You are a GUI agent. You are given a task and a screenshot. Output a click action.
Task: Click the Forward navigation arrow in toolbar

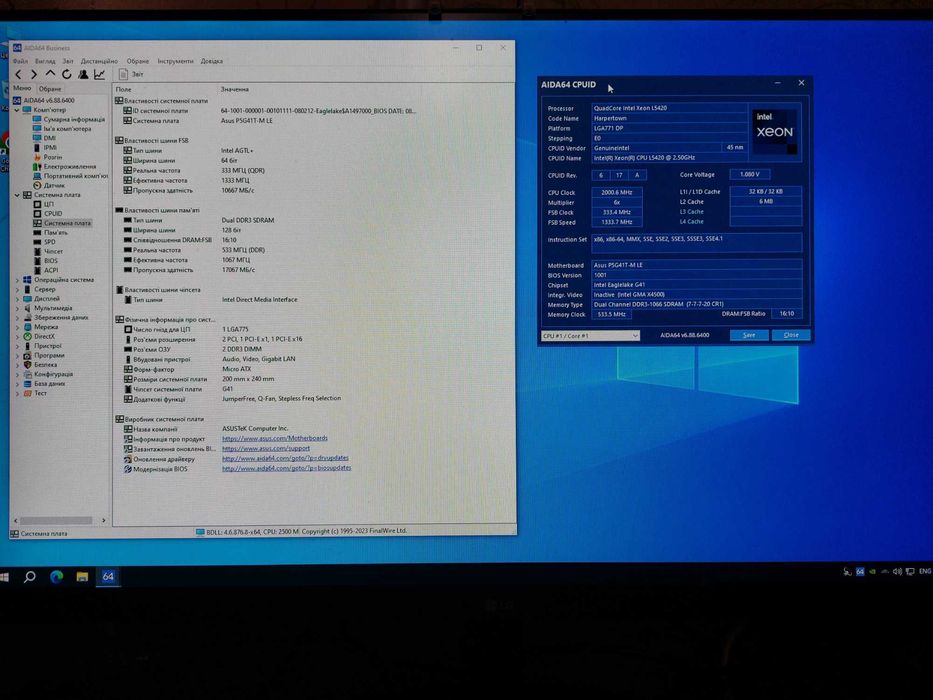coord(34,74)
